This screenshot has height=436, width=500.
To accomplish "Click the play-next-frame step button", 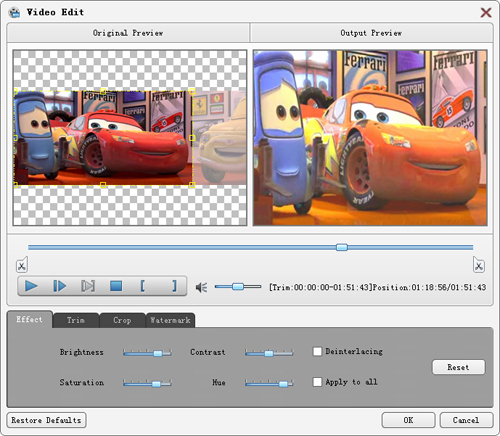I will (x=60, y=286).
